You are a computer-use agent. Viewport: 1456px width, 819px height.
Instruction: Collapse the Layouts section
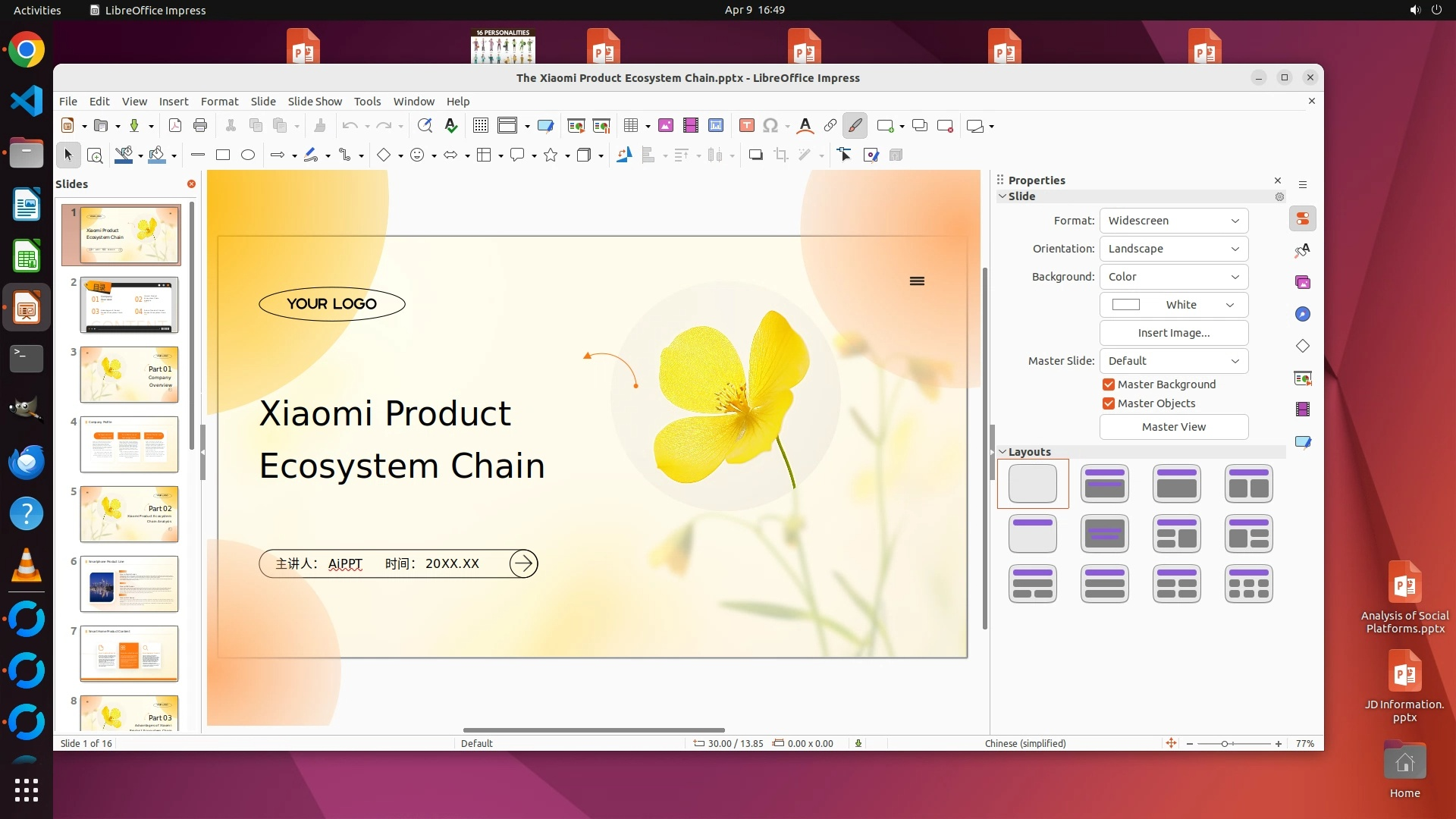tap(1003, 452)
